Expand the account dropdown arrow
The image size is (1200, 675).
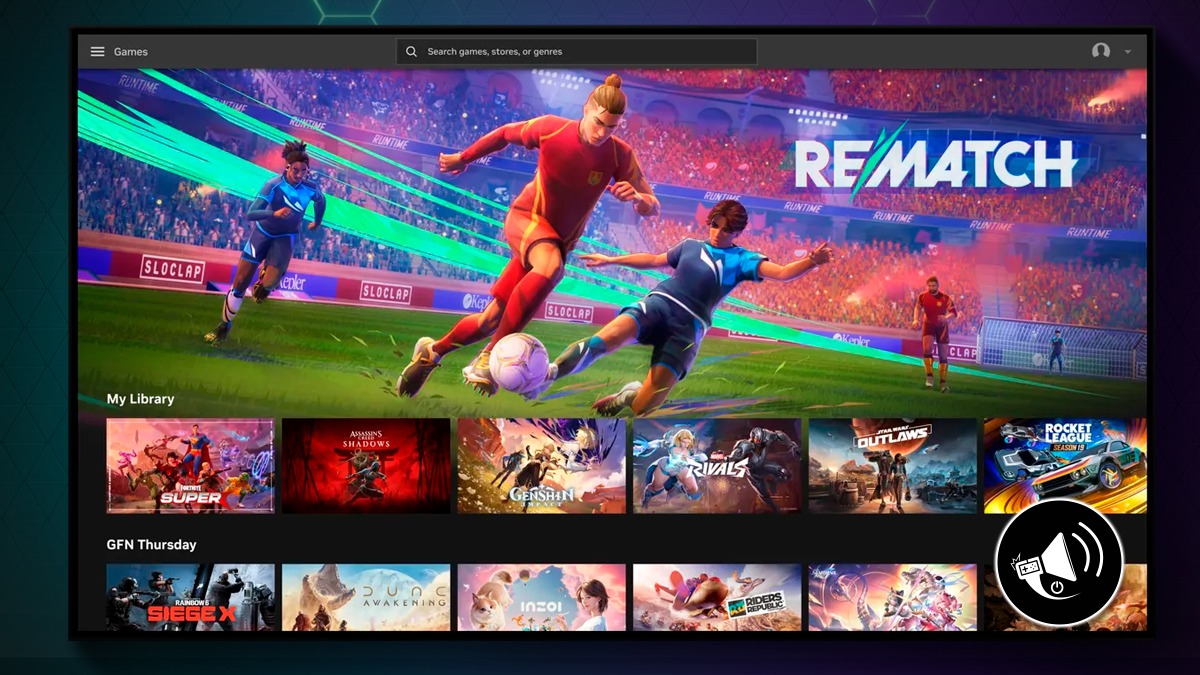coord(1128,52)
